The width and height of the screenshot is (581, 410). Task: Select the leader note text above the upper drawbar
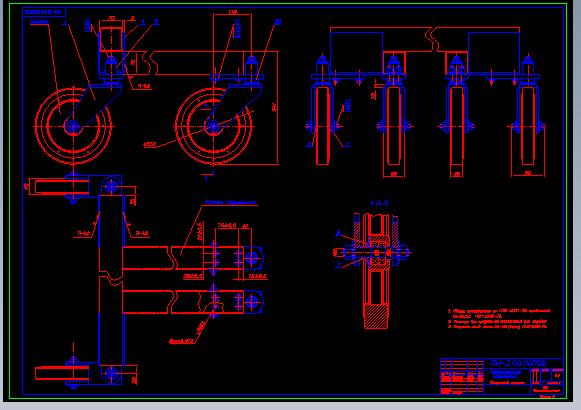tap(230, 203)
